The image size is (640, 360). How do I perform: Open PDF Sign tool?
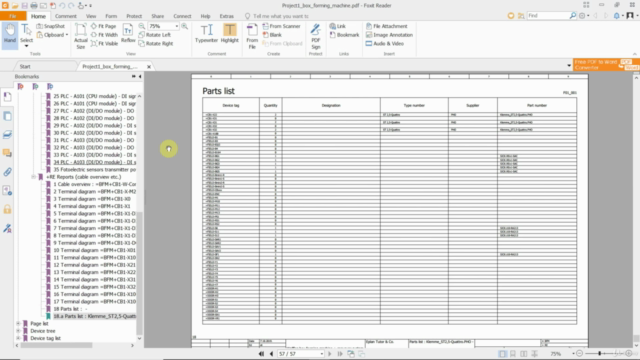(316, 36)
